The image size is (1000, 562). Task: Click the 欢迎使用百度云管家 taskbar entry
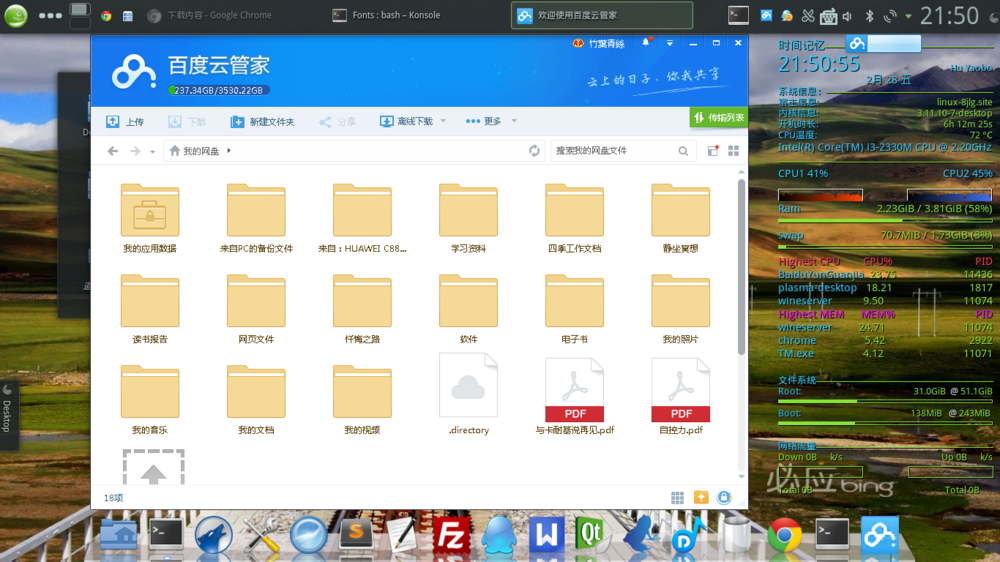(x=601, y=15)
